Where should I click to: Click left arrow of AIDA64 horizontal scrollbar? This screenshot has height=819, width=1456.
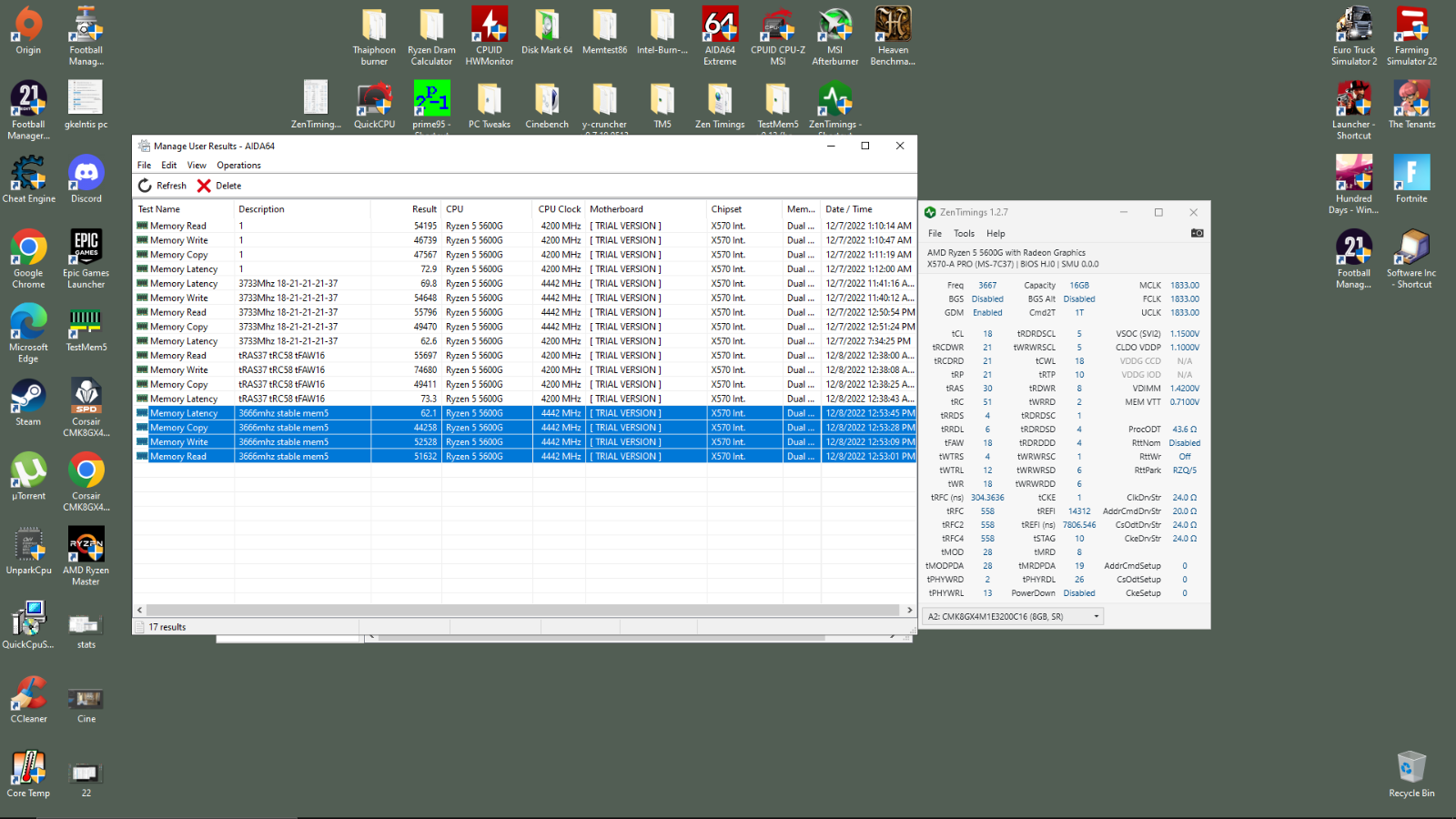[139, 611]
